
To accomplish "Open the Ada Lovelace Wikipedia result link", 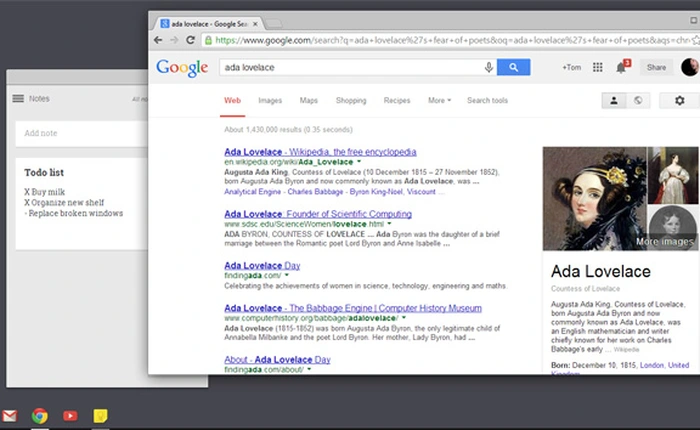I will click(x=320, y=152).
